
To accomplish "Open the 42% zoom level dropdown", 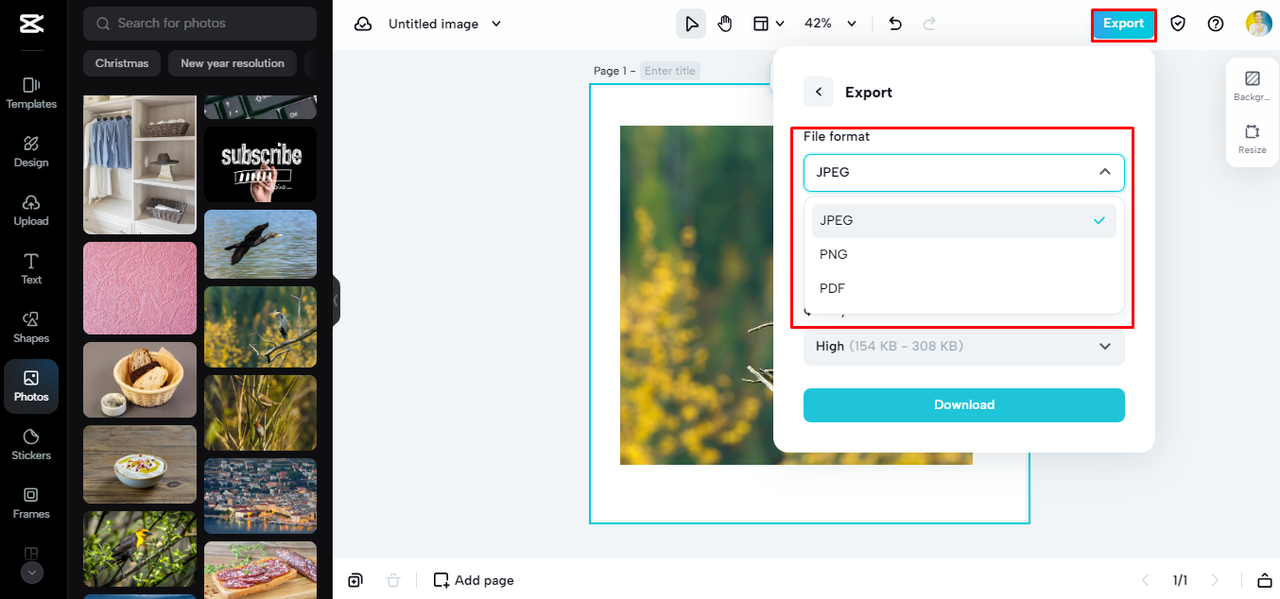I will point(830,24).
